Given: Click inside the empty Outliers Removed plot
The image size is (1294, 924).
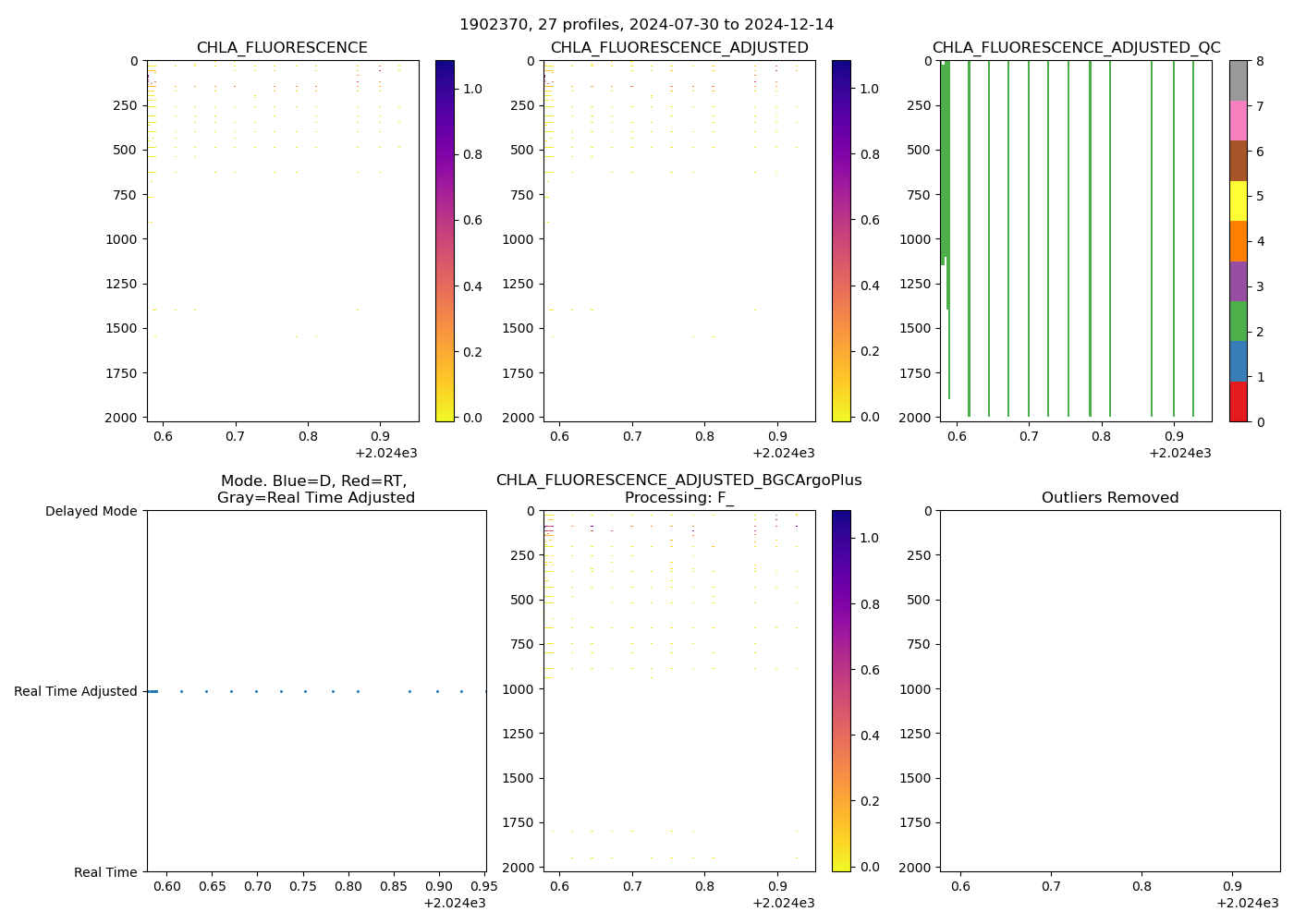Looking at the screenshot, I should (x=1109, y=691).
